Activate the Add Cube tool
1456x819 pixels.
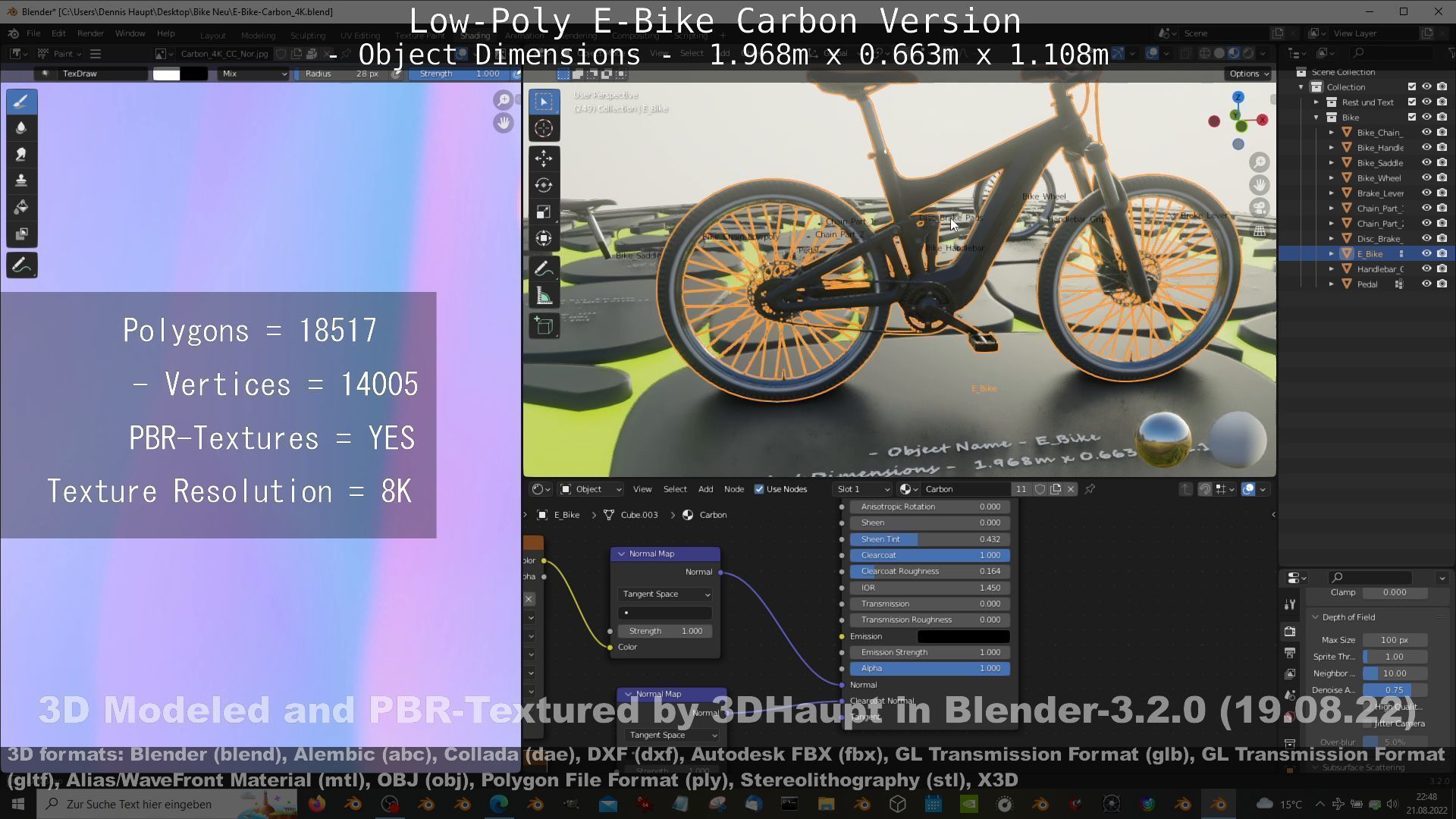tap(544, 326)
